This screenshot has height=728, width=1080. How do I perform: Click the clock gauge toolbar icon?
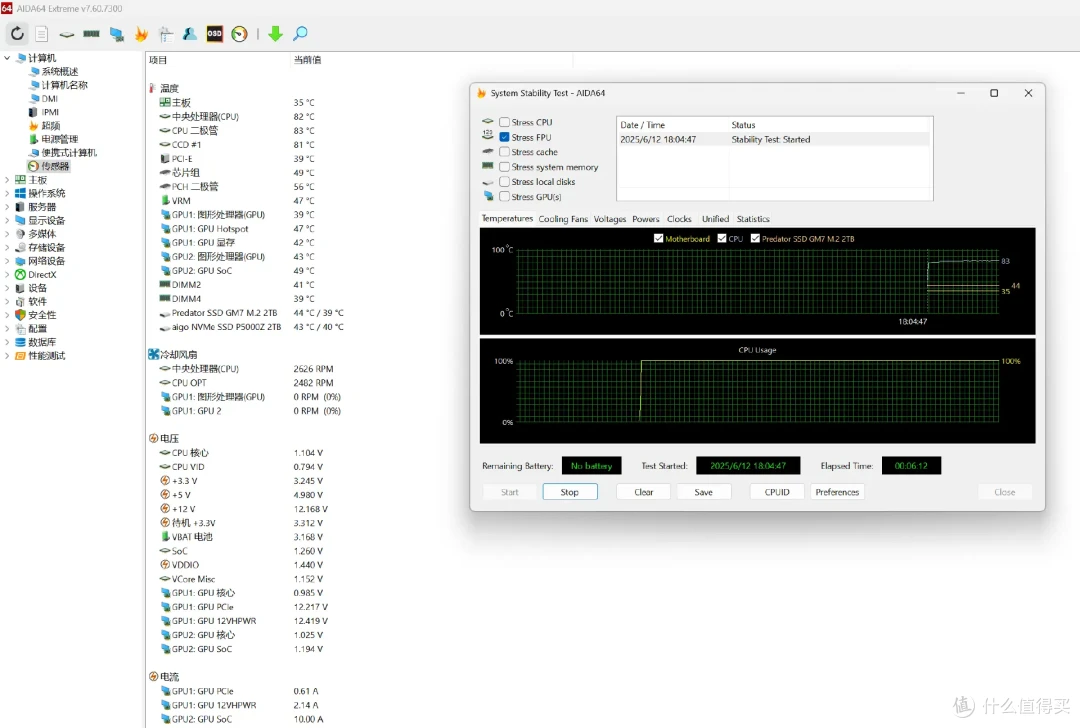pos(239,34)
